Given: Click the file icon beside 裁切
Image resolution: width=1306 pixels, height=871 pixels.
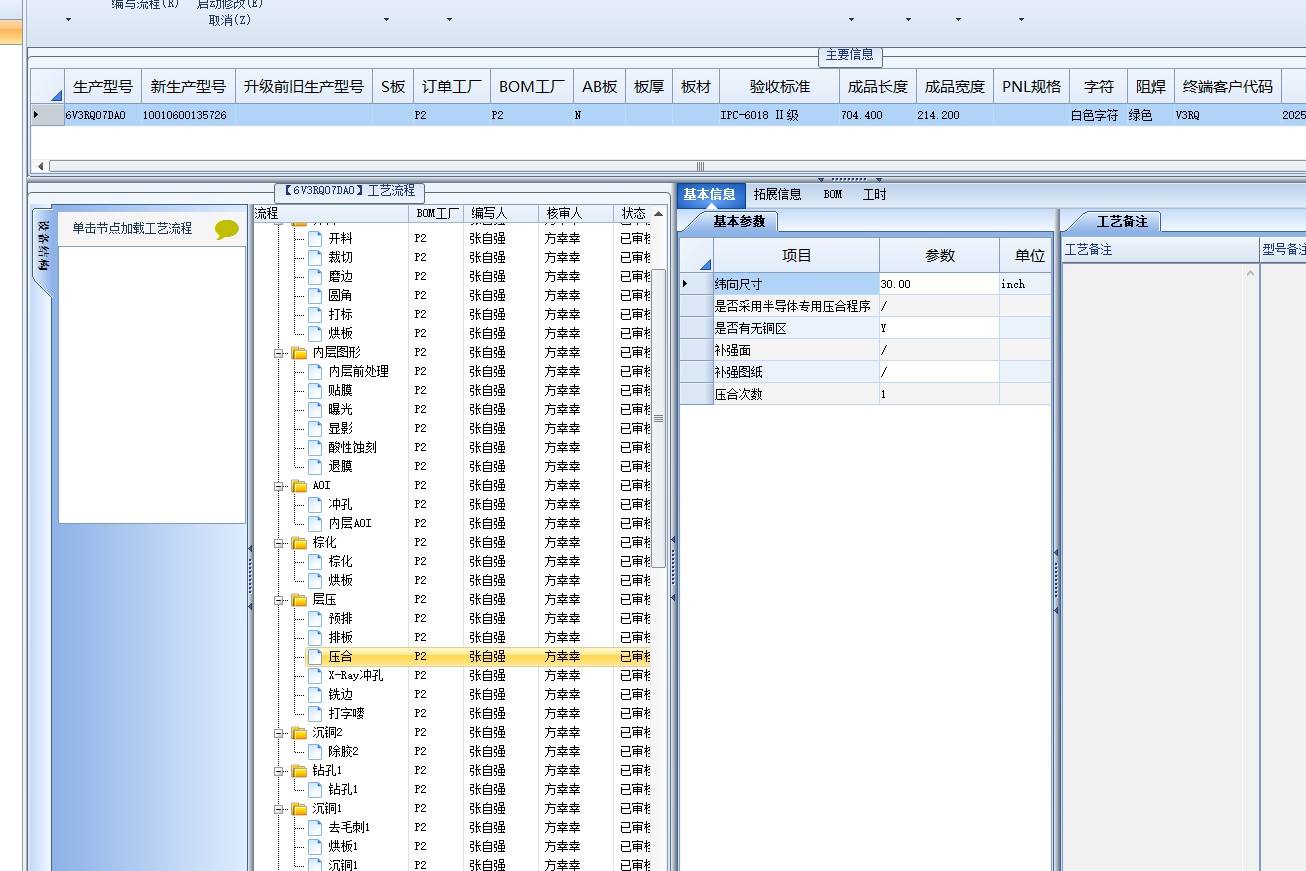Looking at the screenshot, I should pyautogui.click(x=315, y=257).
